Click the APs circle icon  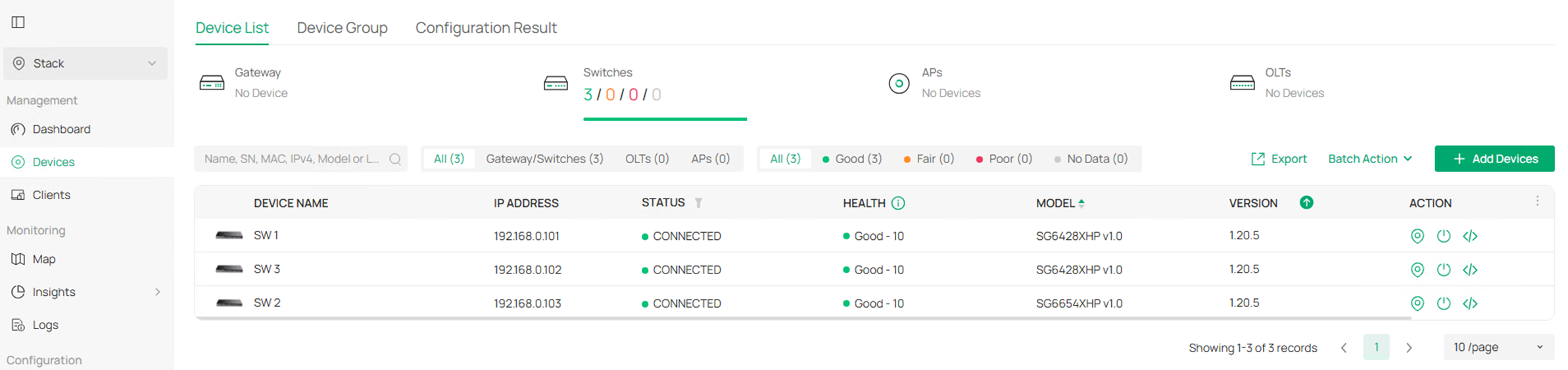click(899, 83)
